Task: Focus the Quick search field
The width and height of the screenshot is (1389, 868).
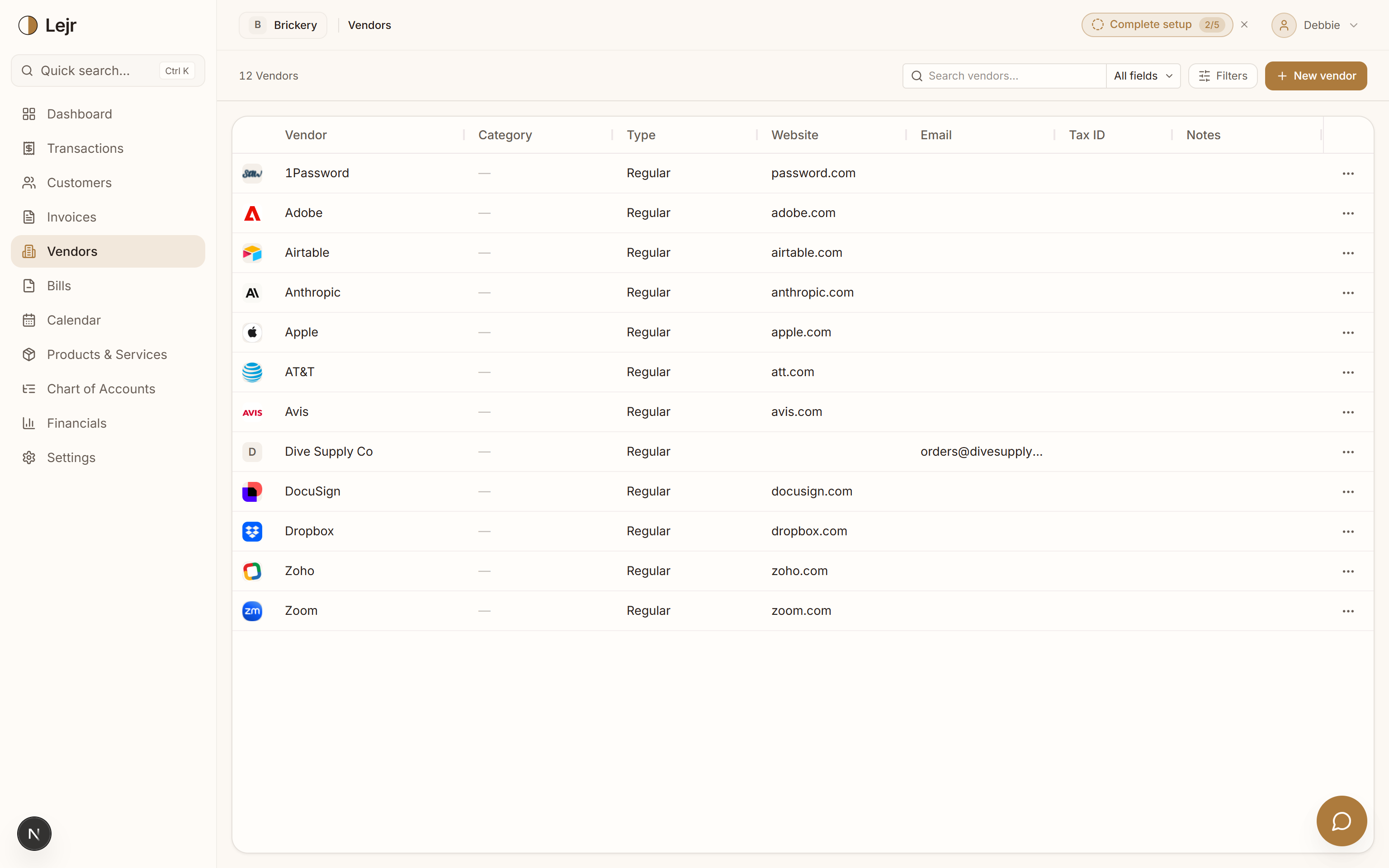Action: coord(108,71)
